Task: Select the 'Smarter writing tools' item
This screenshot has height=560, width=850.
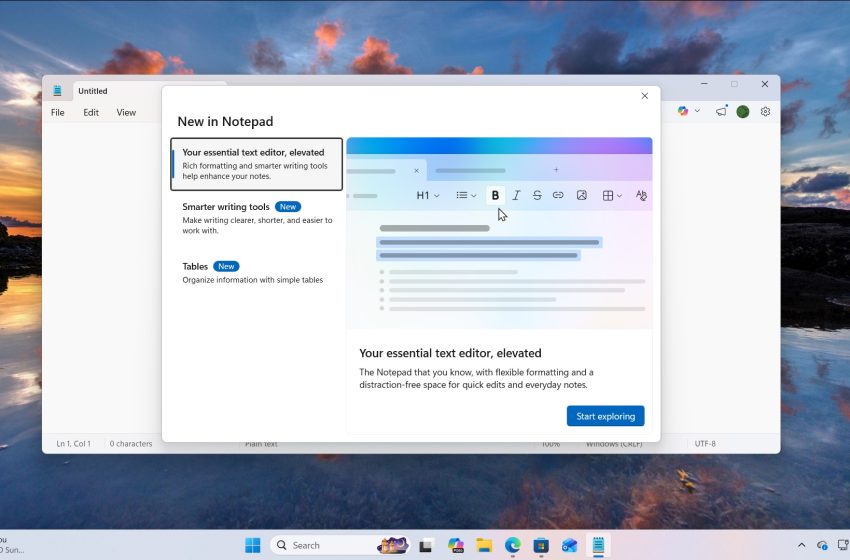Action: pyautogui.click(x=256, y=218)
